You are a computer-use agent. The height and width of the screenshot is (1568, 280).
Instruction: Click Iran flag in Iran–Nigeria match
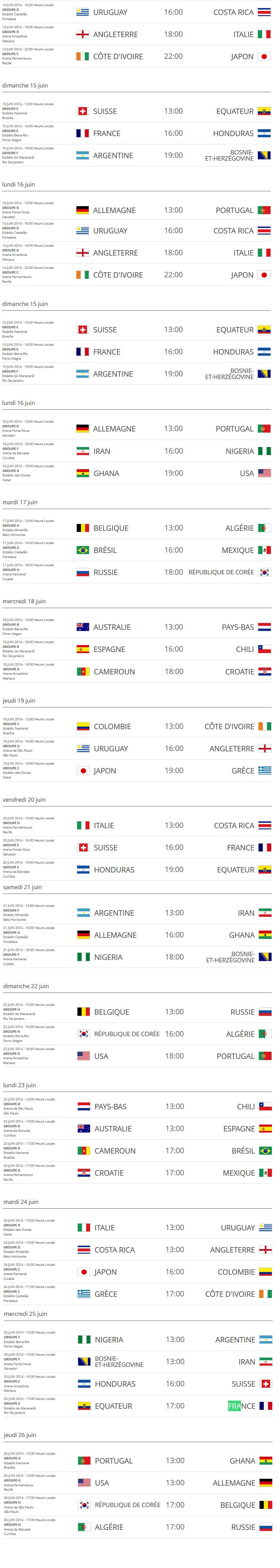tap(83, 451)
